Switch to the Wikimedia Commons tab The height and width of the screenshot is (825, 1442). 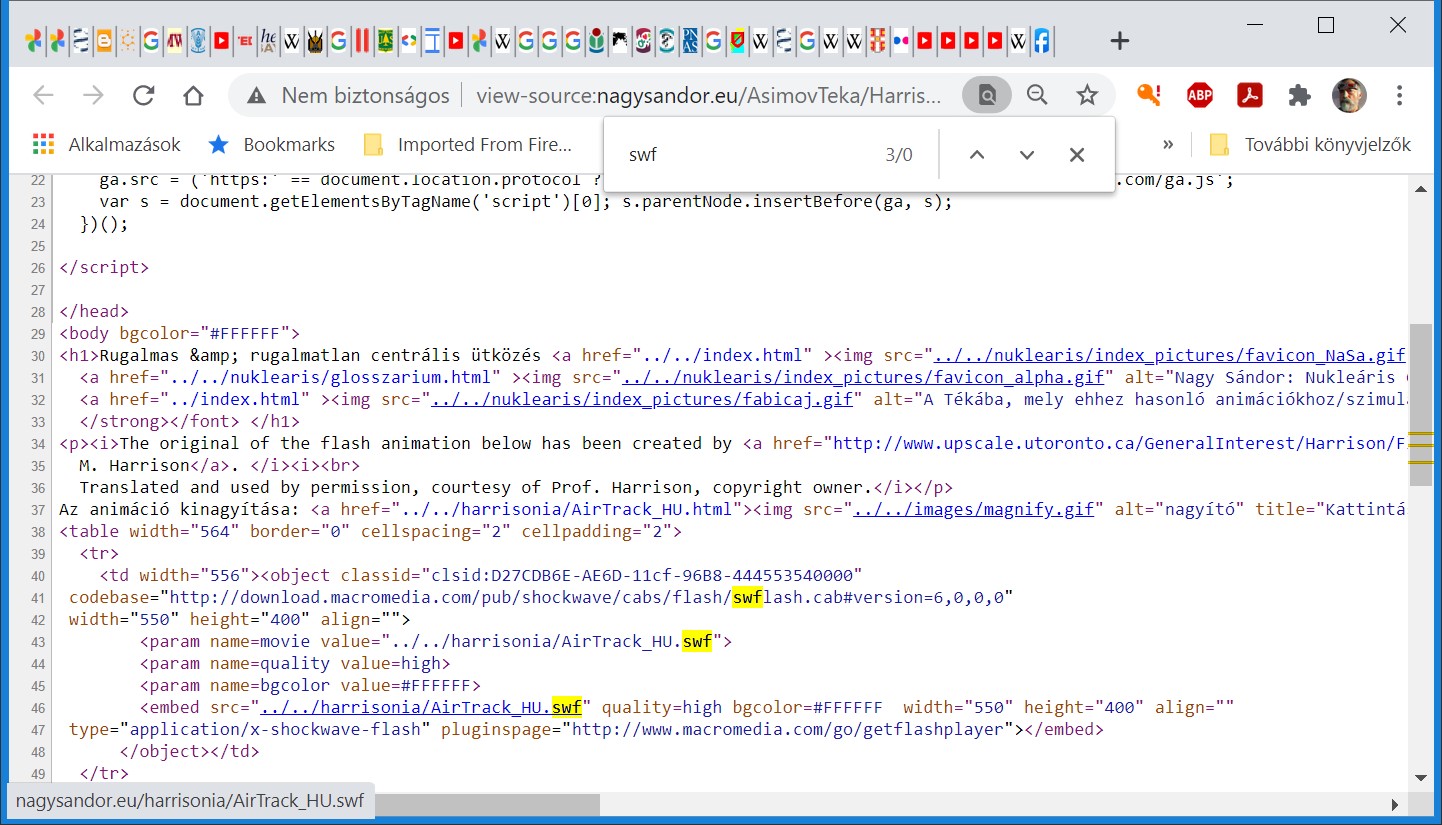click(x=596, y=41)
